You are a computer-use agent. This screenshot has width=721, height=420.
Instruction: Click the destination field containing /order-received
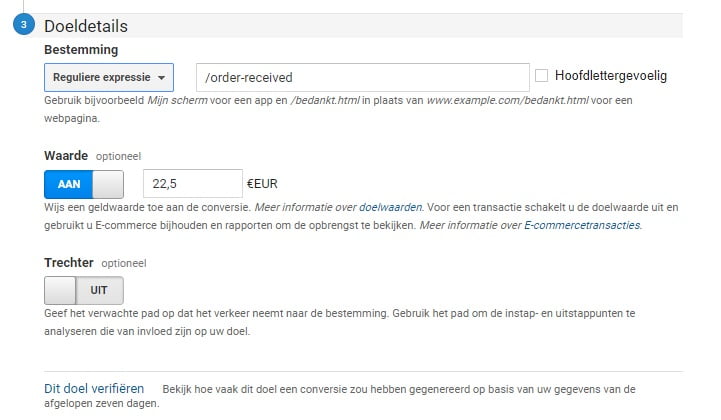(x=362, y=77)
